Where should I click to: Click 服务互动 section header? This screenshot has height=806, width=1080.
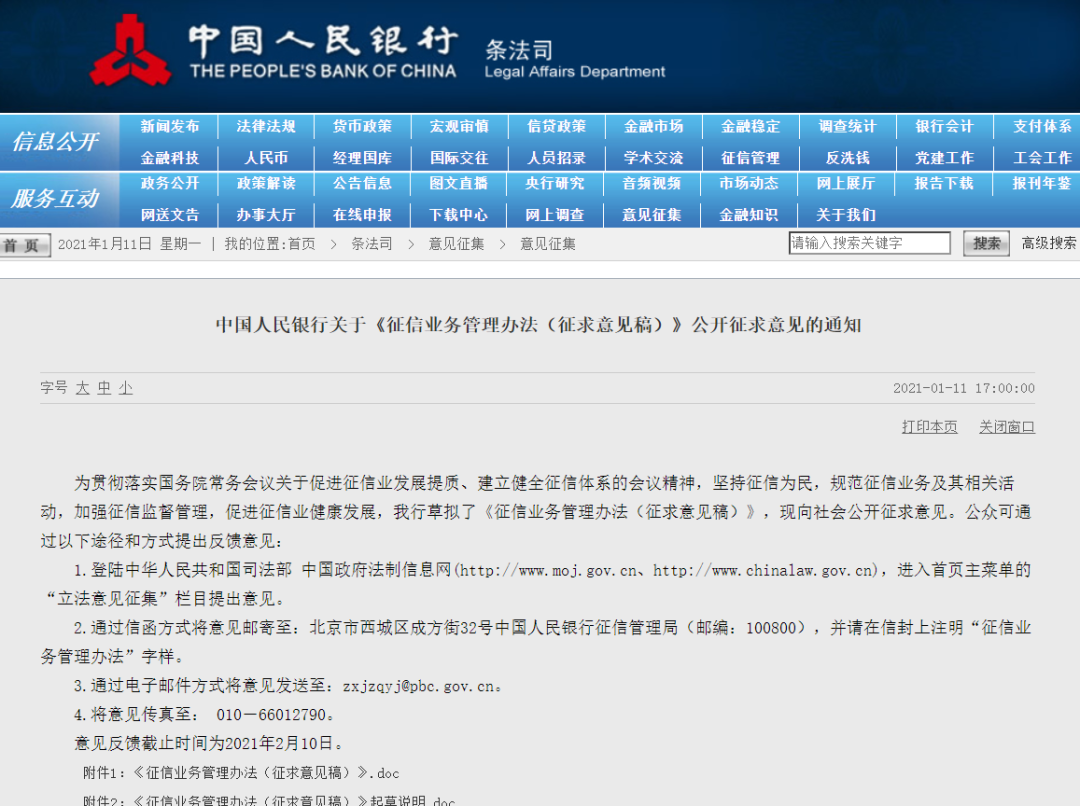tap(55, 198)
